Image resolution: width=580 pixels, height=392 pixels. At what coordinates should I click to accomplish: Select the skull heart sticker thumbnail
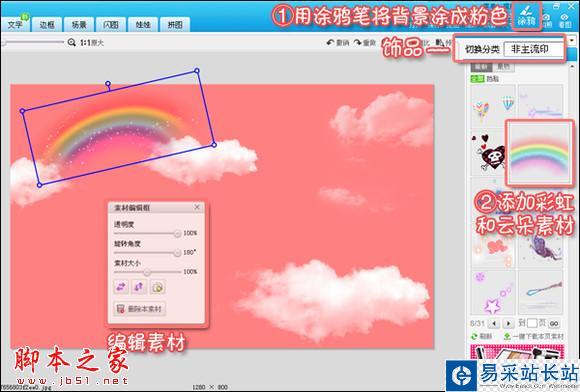coord(490,152)
